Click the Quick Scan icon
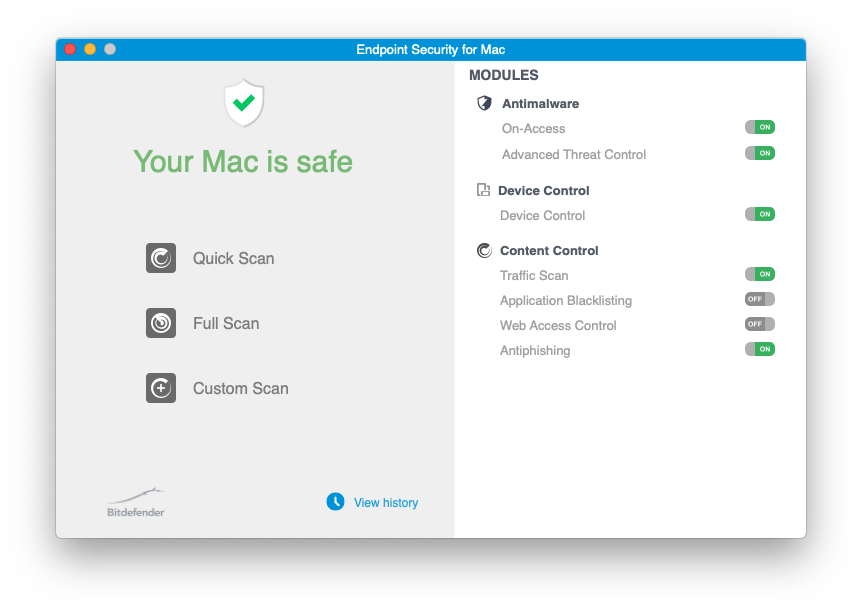Screen dimensions: 862x612 coord(161,258)
